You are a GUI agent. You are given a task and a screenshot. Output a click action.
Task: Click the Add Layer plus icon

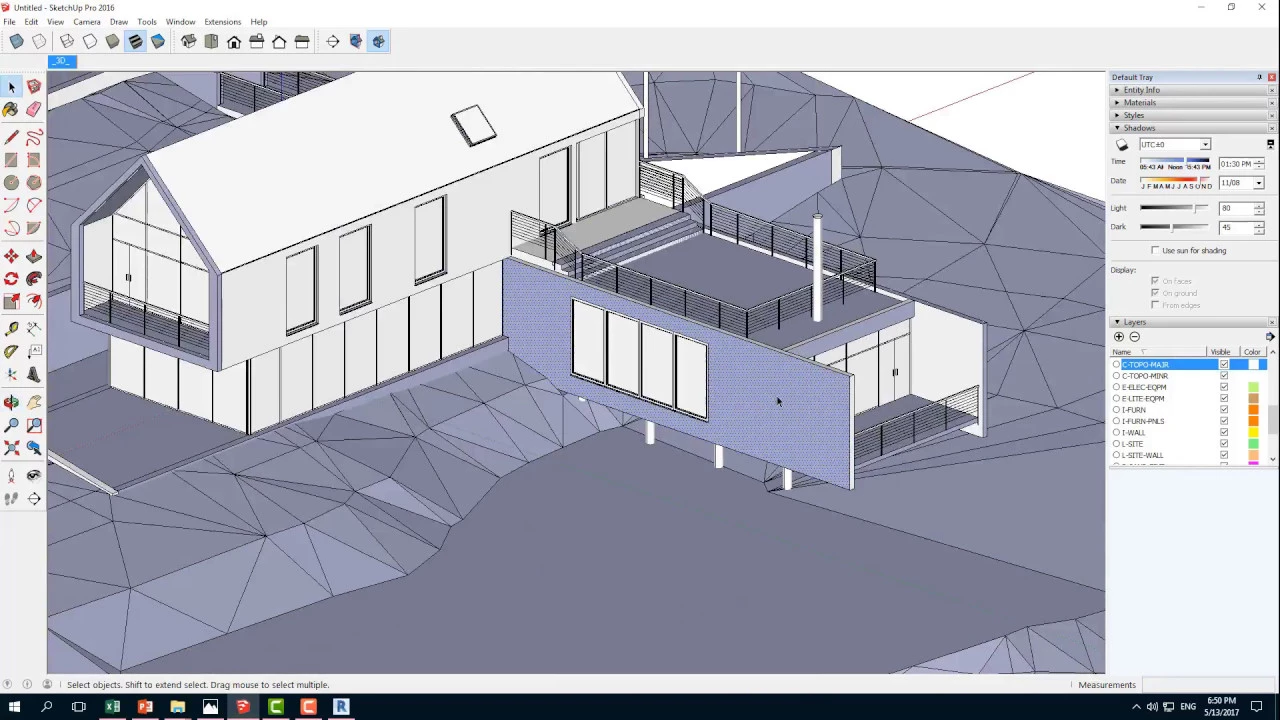1119,337
